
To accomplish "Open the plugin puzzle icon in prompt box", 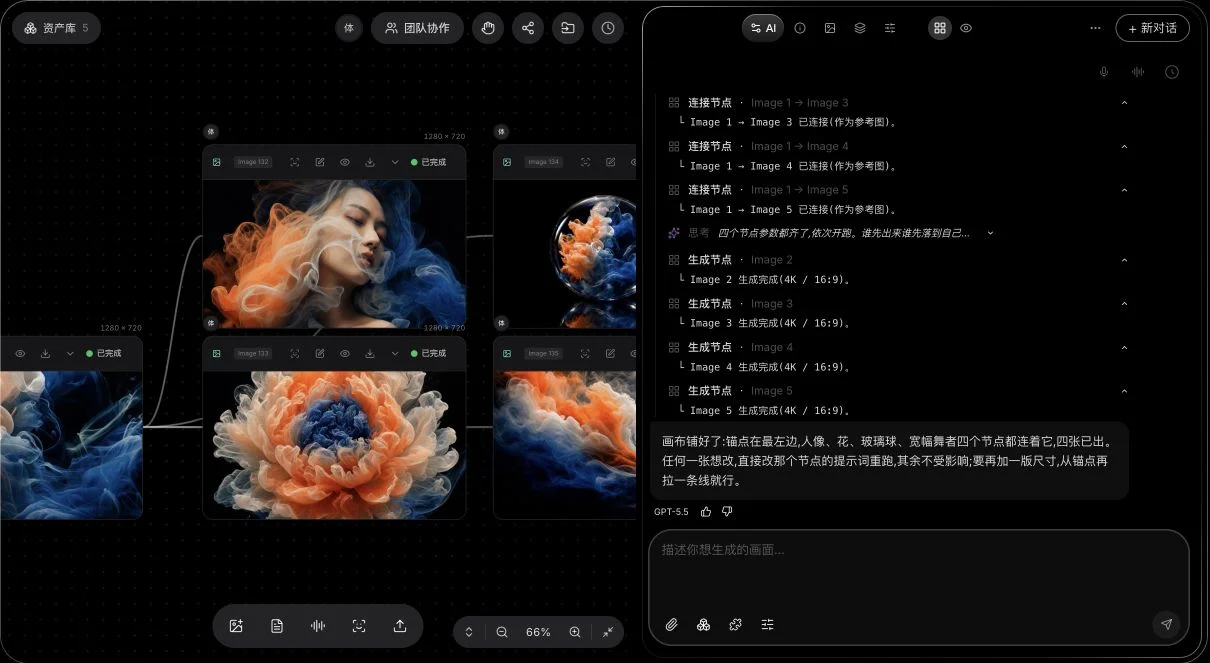I will tap(736, 624).
